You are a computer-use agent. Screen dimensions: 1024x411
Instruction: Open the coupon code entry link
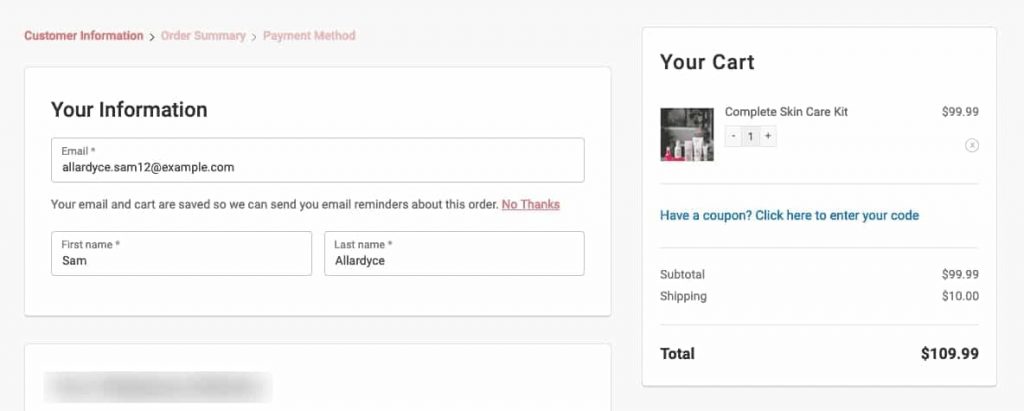(789, 215)
